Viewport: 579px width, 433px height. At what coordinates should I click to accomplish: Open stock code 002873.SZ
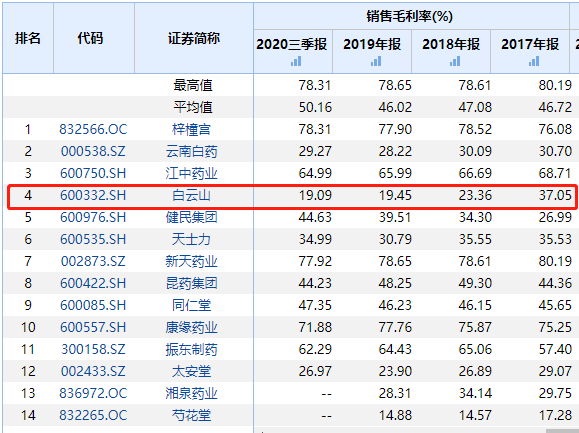[93, 261]
